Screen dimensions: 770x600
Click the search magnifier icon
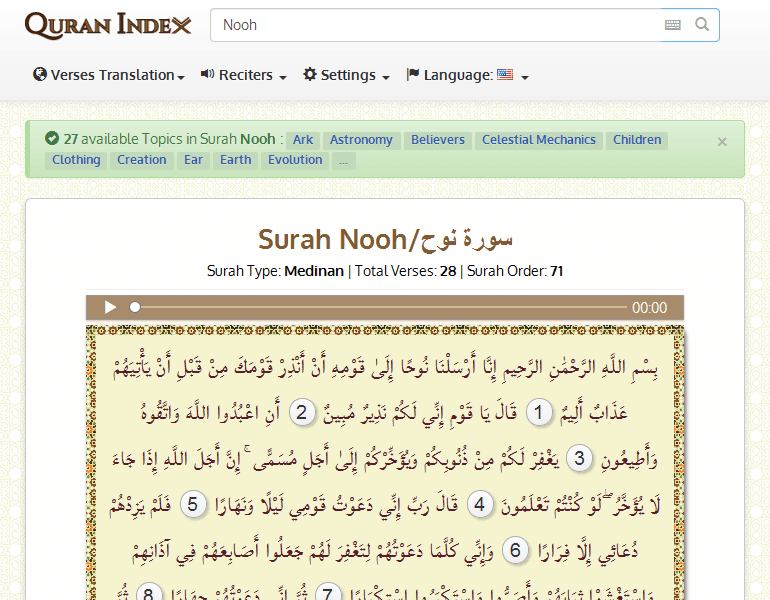point(703,25)
